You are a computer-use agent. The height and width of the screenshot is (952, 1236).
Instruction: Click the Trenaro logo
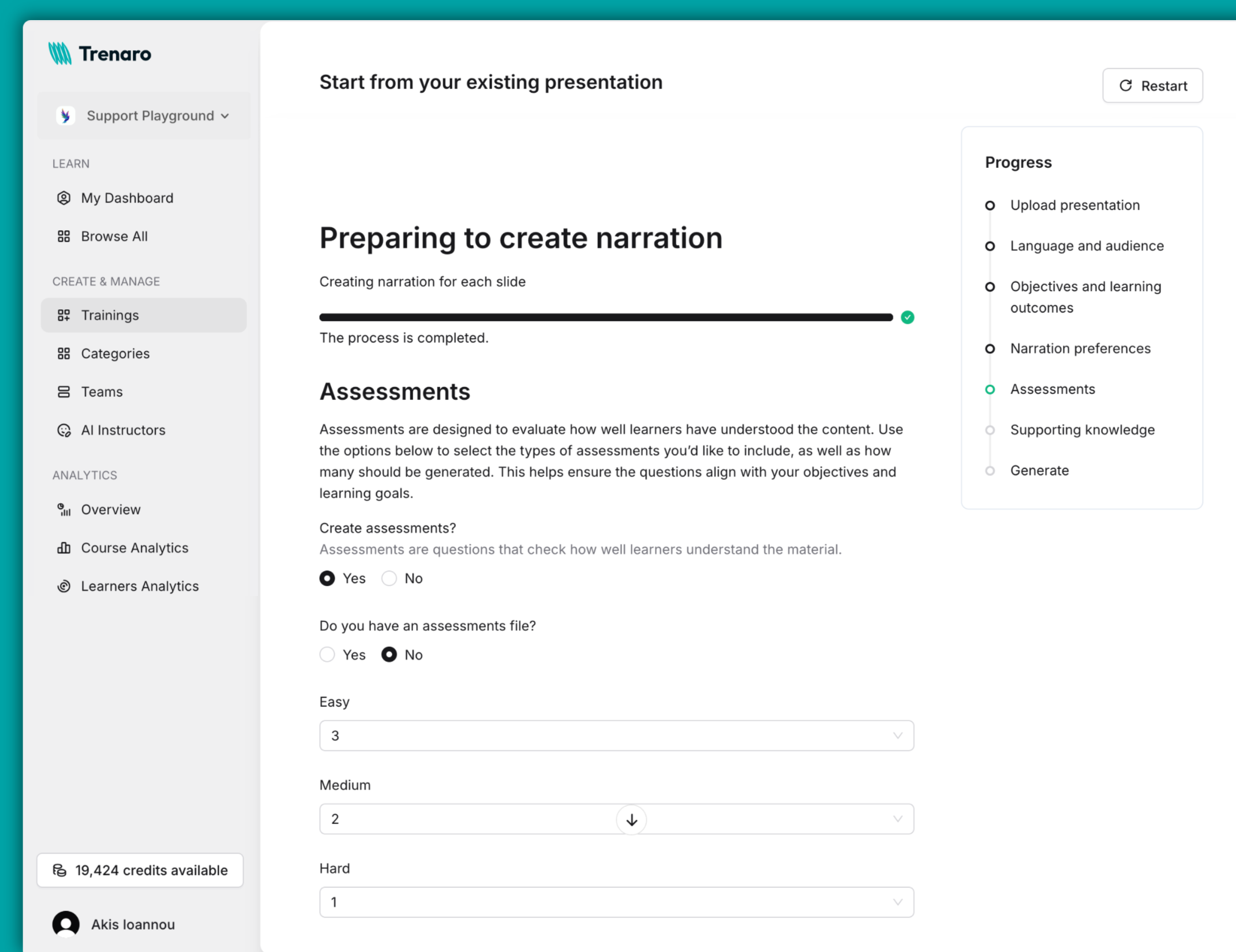99,53
